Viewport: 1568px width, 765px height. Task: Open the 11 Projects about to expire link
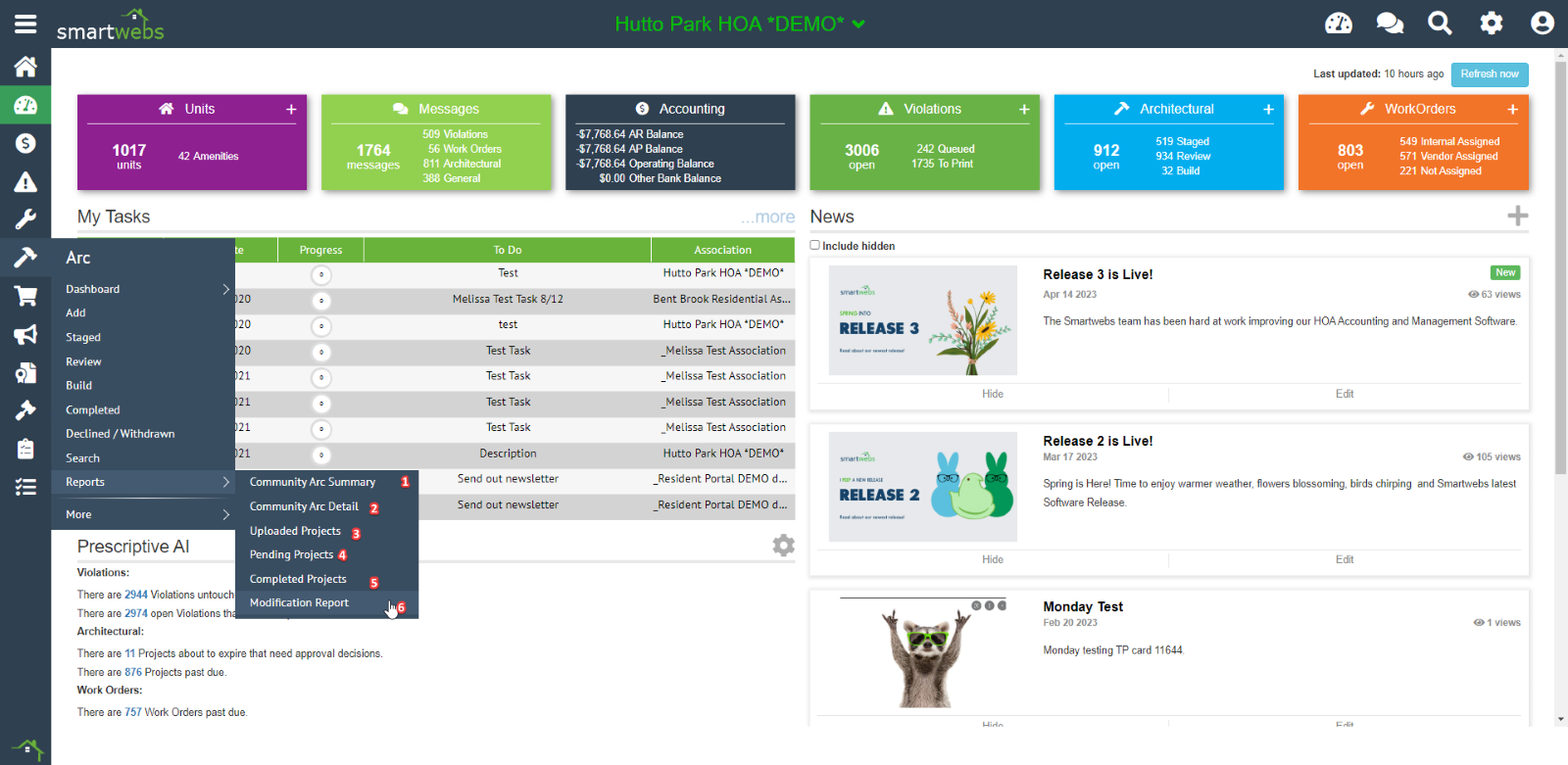click(x=129, y=653)
